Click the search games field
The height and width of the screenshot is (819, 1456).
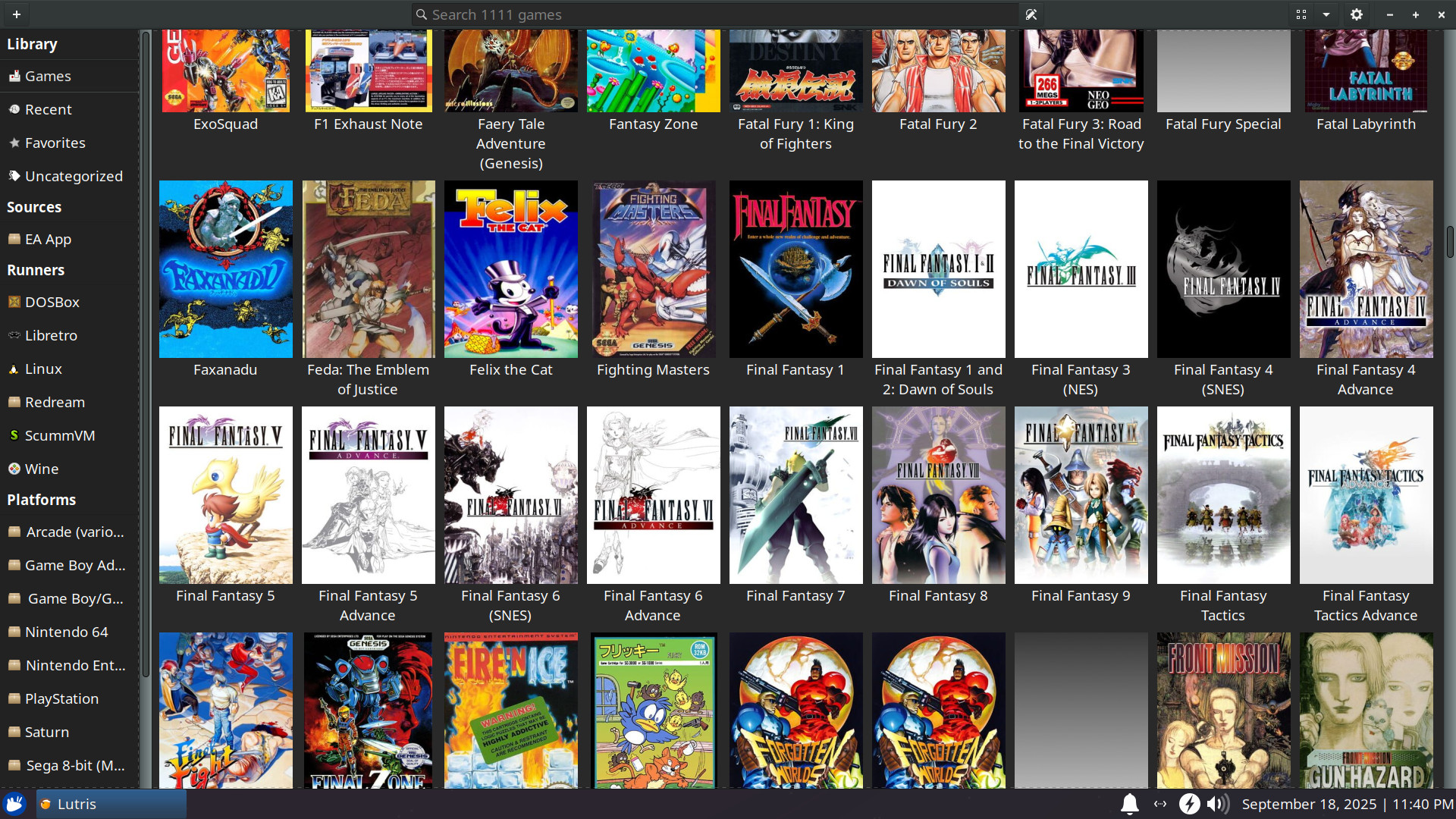(x=713, y=14)
